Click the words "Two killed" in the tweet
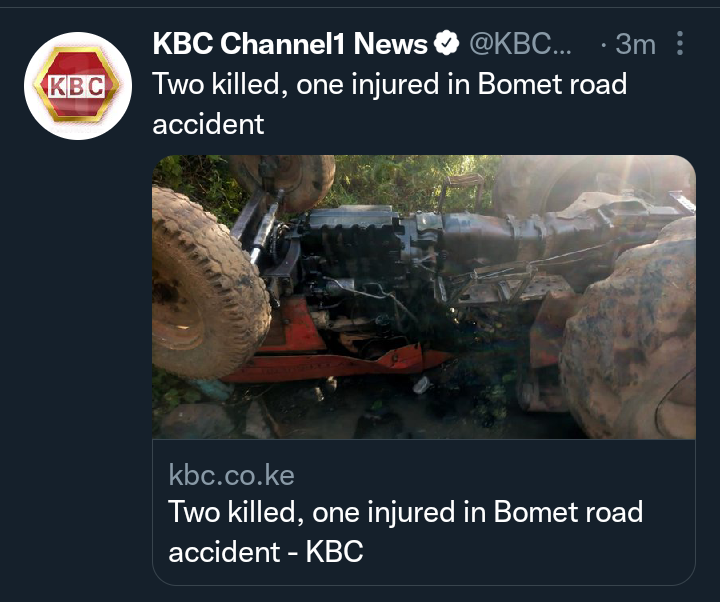This screenshot has width=720, height=602. click(216, 84)
